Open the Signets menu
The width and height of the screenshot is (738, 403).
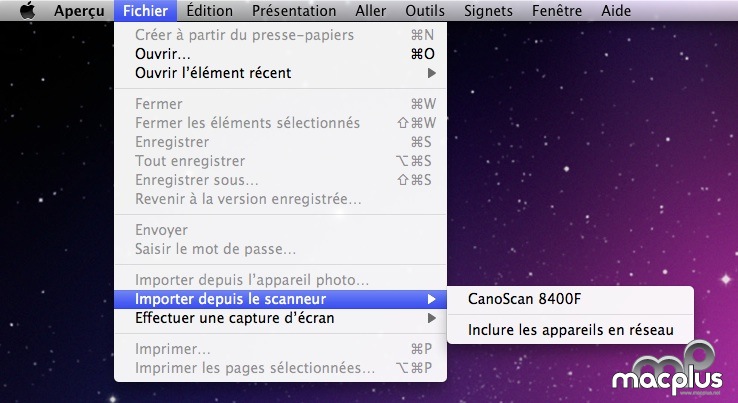pyautogui.click(x=489, y=10)
